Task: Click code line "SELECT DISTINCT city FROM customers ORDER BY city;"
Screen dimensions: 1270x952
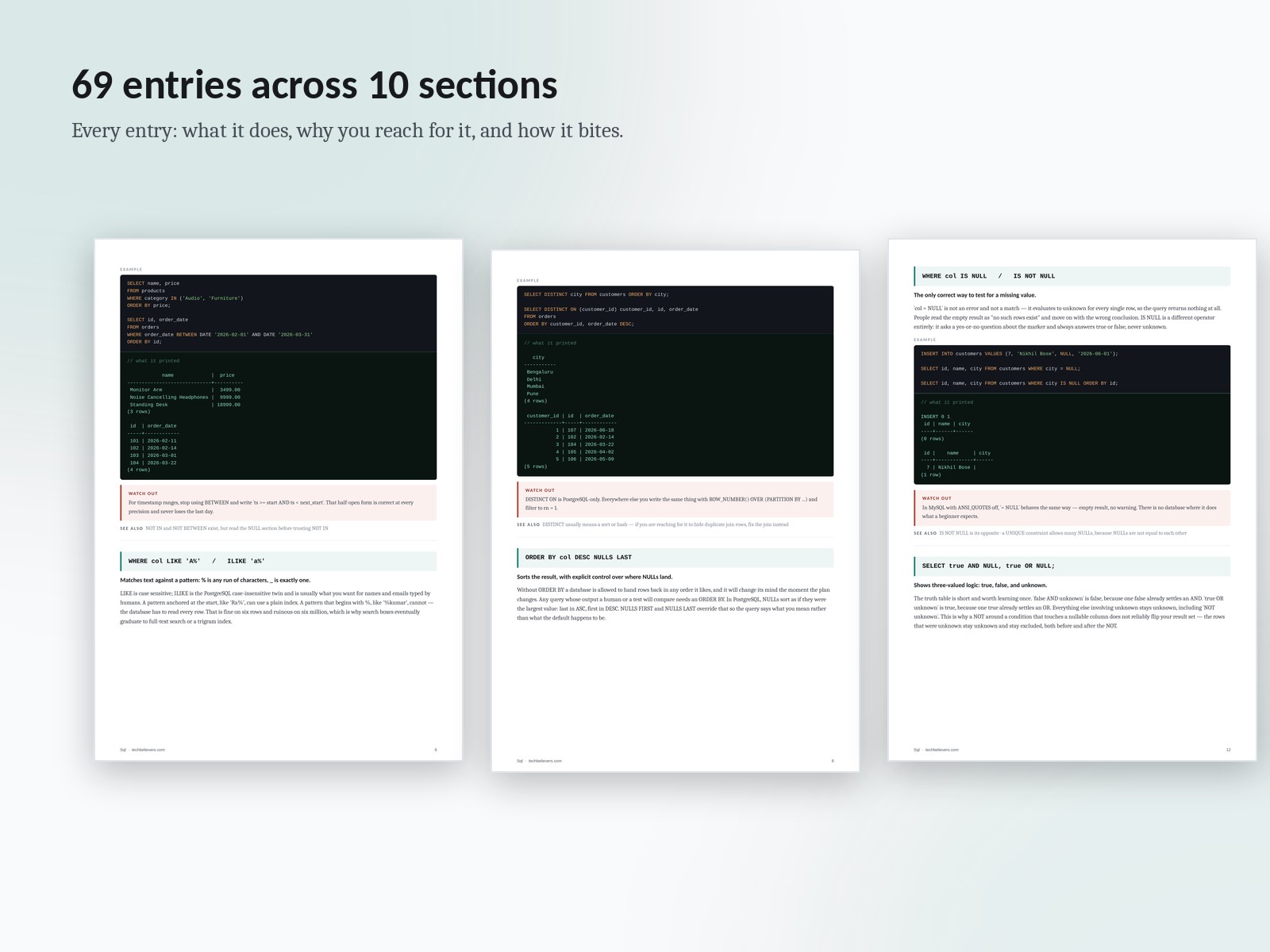Action: [596, 294]
